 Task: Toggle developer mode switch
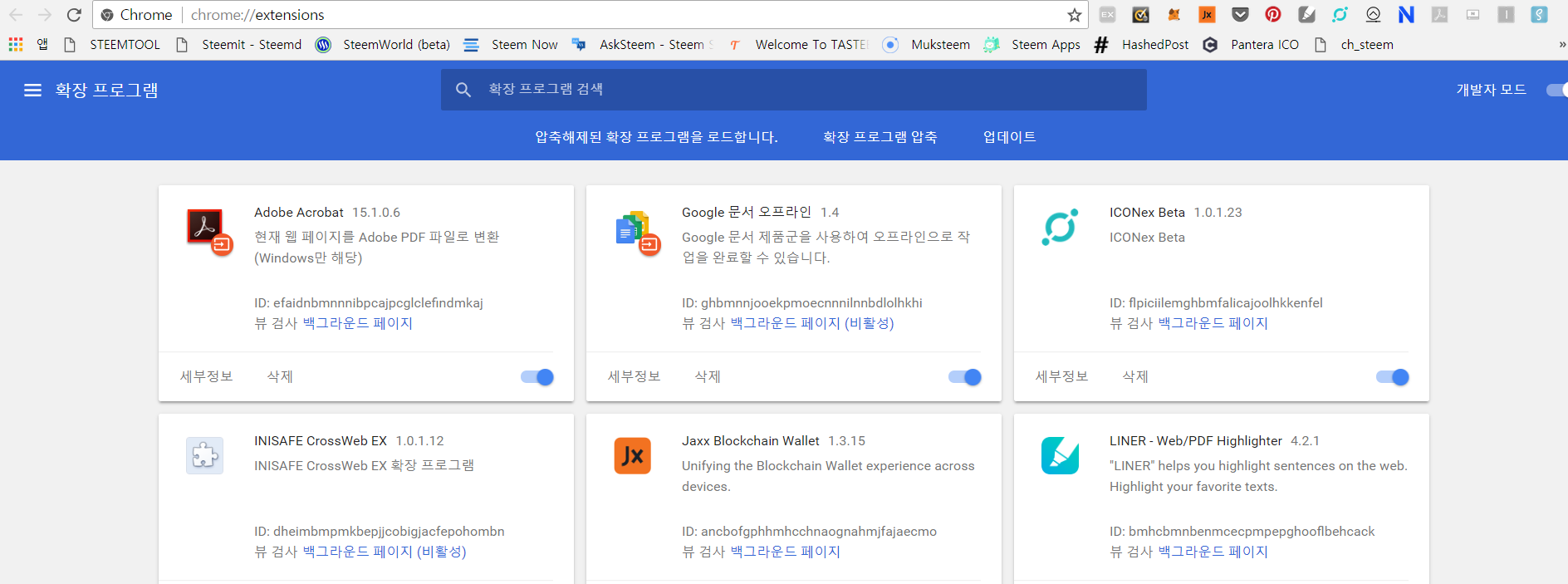1556,90
